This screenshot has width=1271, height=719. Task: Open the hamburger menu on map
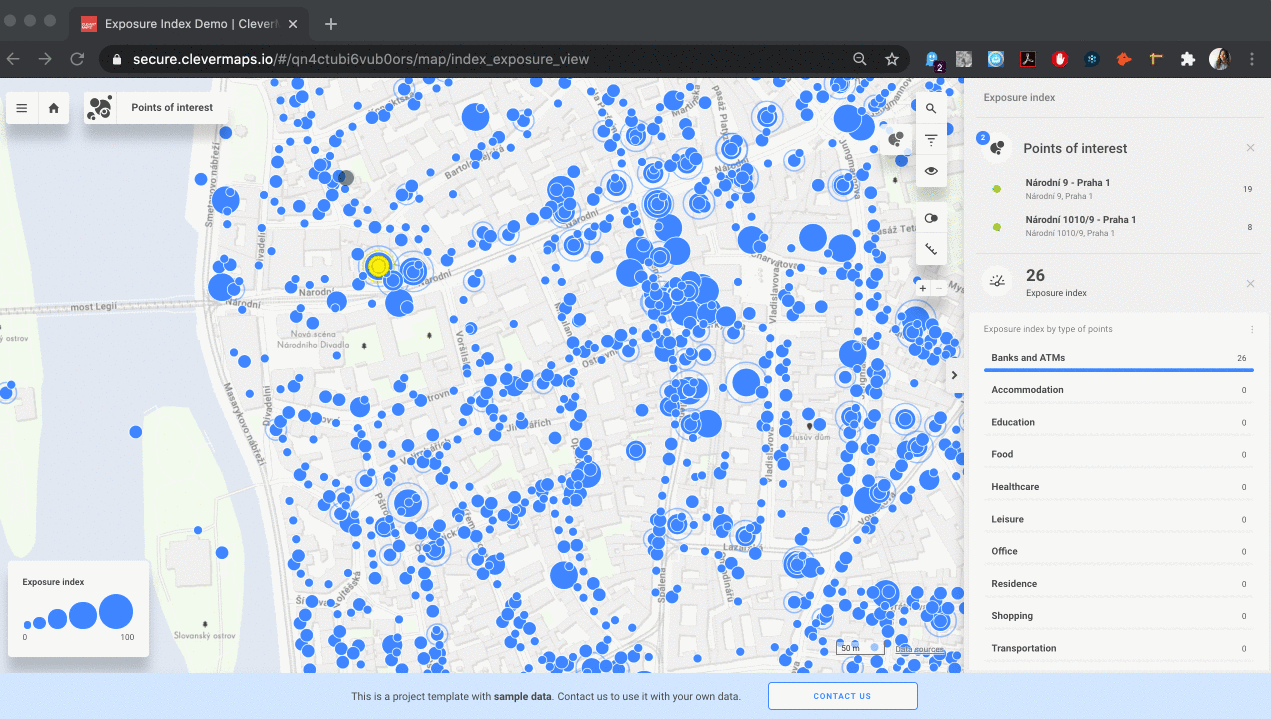click(x=22, y=108)
